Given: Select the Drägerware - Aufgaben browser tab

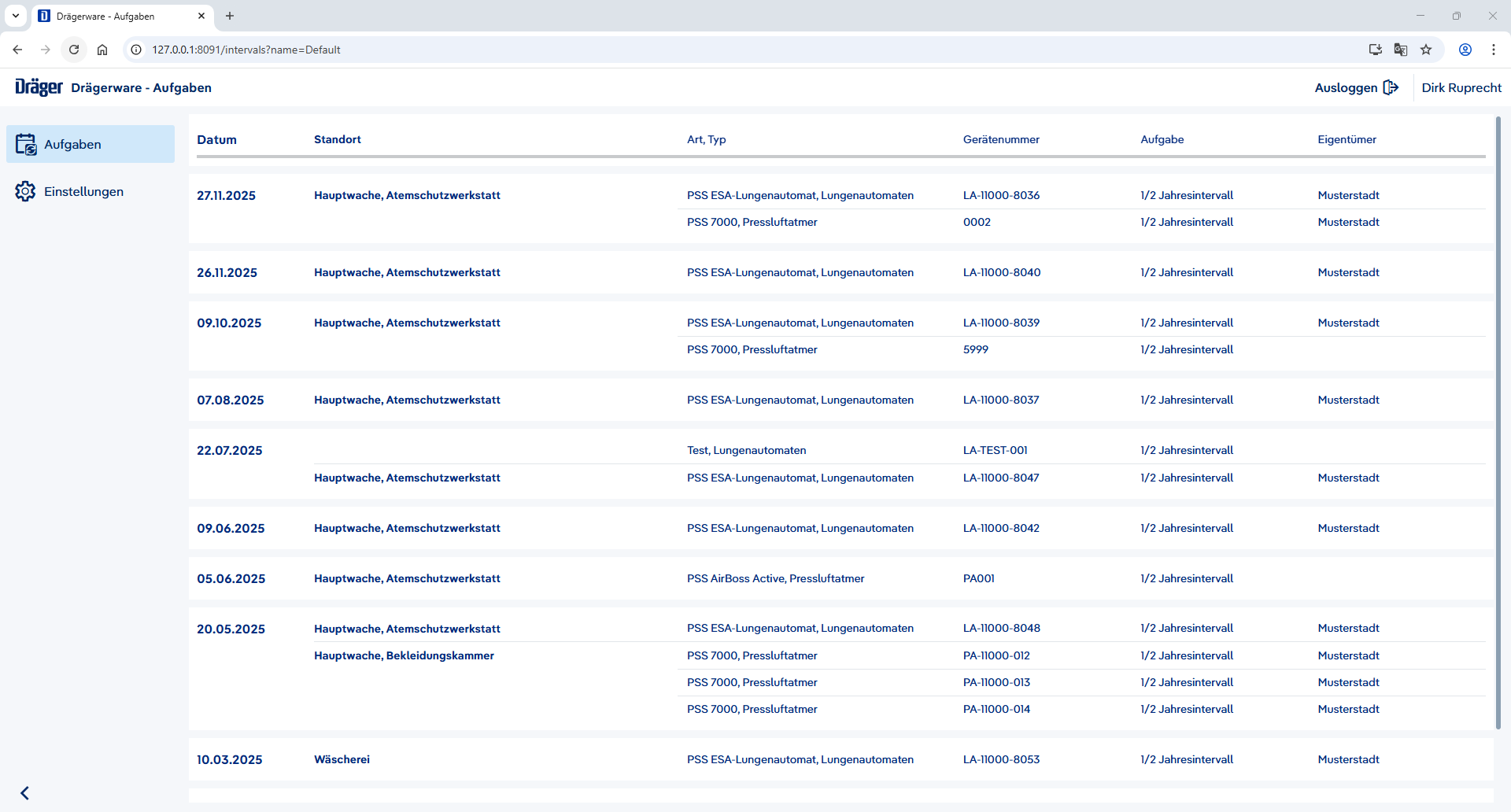Looking at the screenshot, I should point(123,17).
